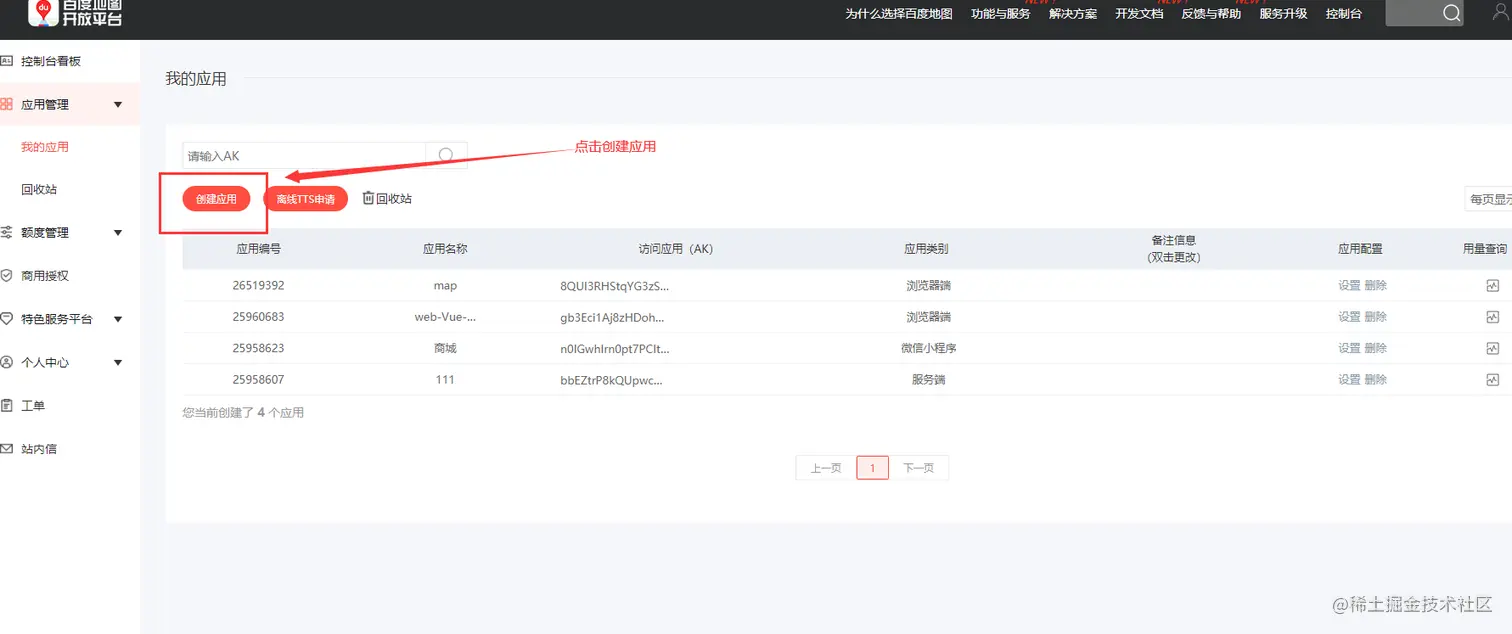Open usage chart icon for app 25960683
Image resolution: width=1512 pixels, height=634 pixels.
click(1493, 317)
